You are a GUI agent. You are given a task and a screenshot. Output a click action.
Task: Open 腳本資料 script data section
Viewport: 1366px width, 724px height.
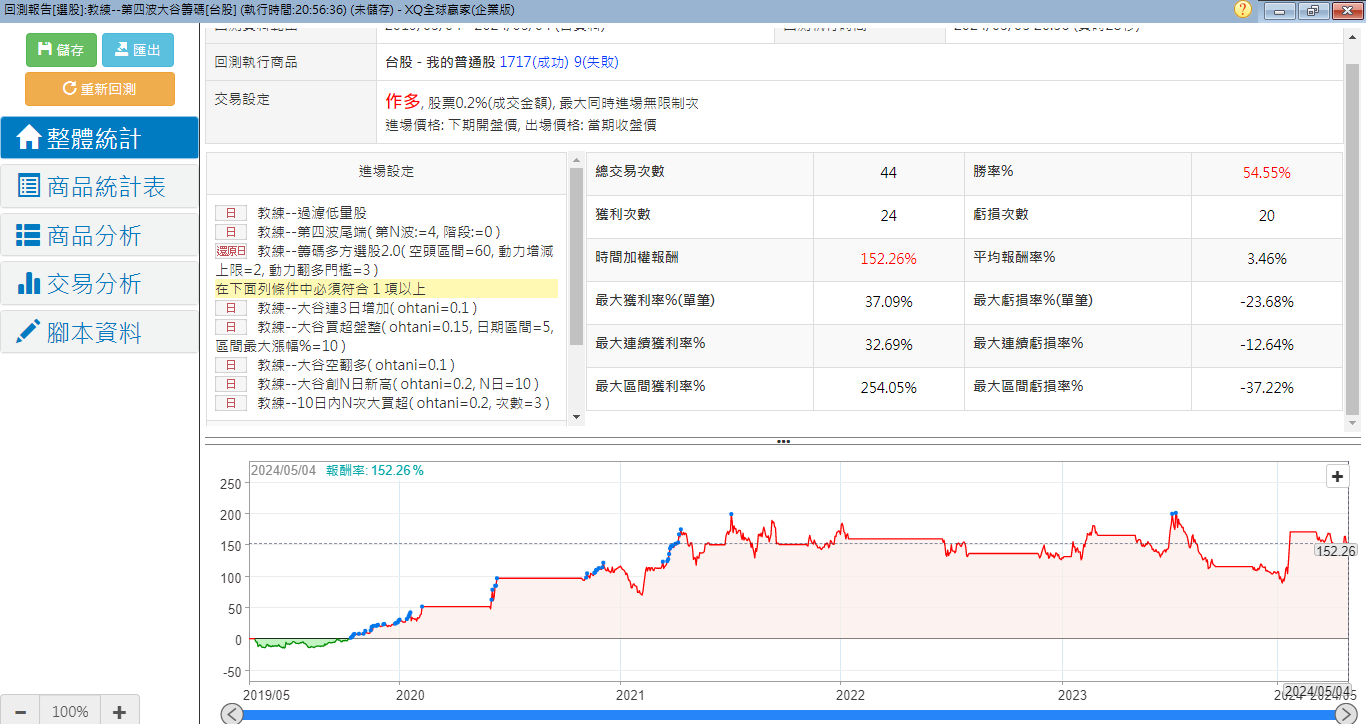tap(99, 332)
